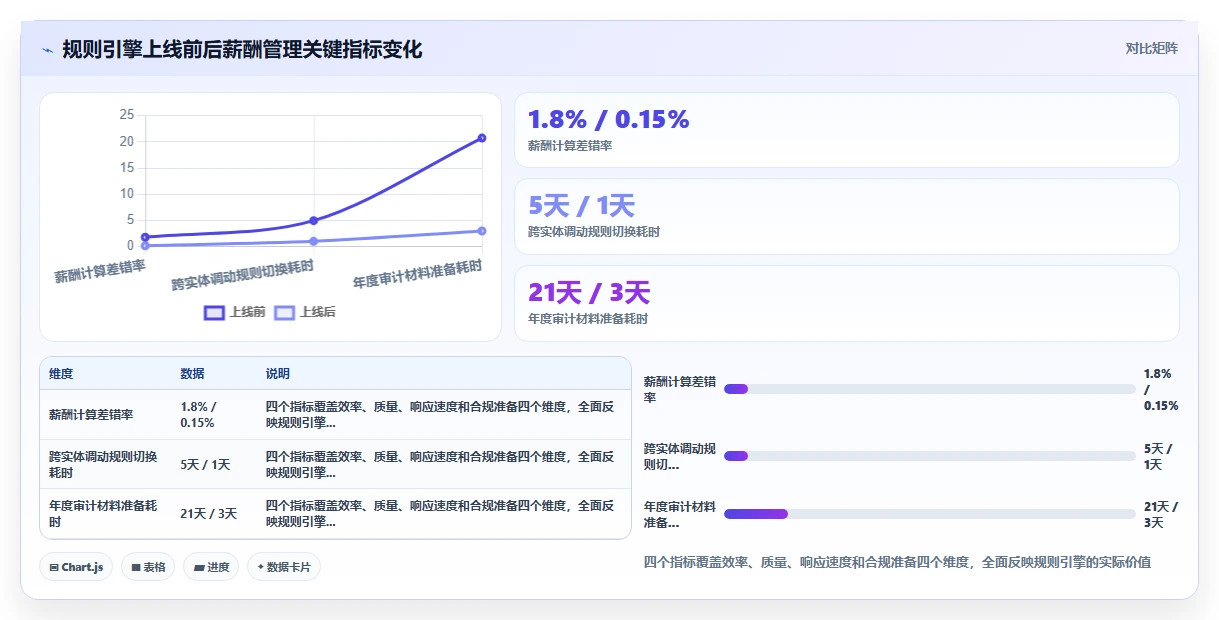The width and height of the screenshot is (1219, 620).
Task: Click the 上线前 legend color box
Action: [x=214, y=312]
